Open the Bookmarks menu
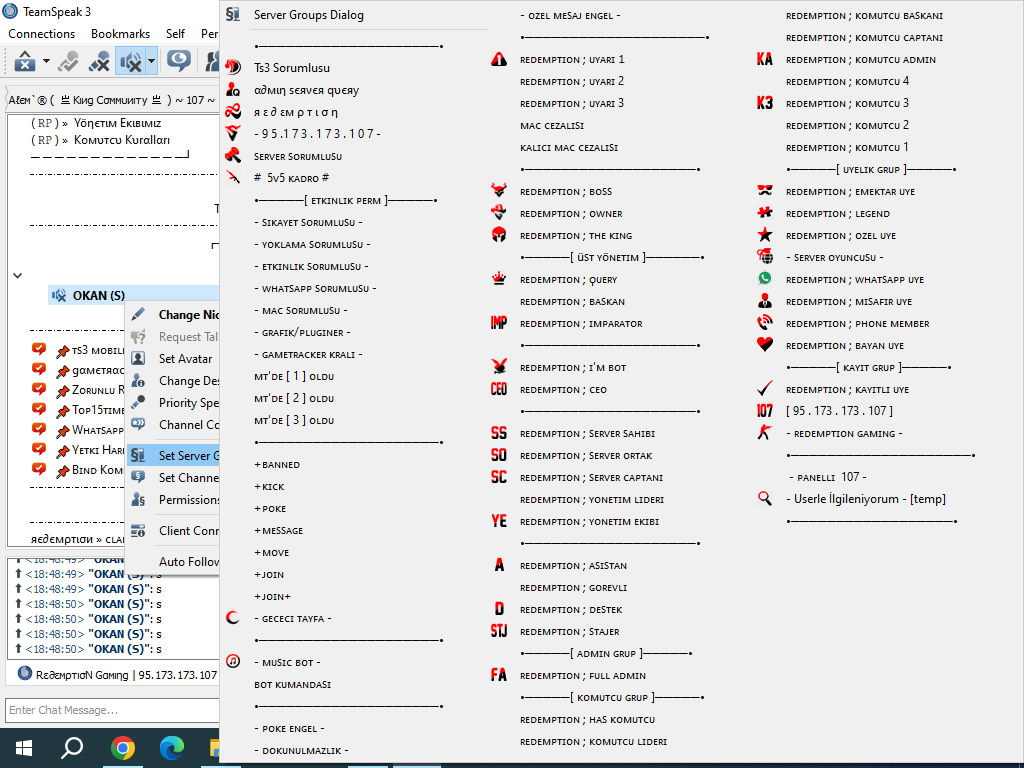 click(120, 33)
